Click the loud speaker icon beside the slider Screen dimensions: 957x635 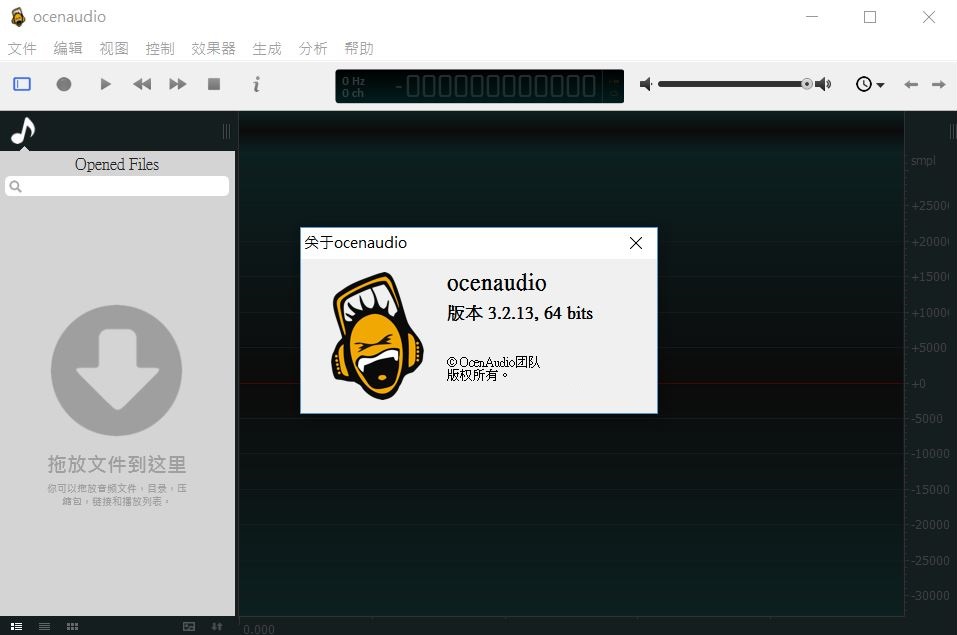tap(823, 84)
